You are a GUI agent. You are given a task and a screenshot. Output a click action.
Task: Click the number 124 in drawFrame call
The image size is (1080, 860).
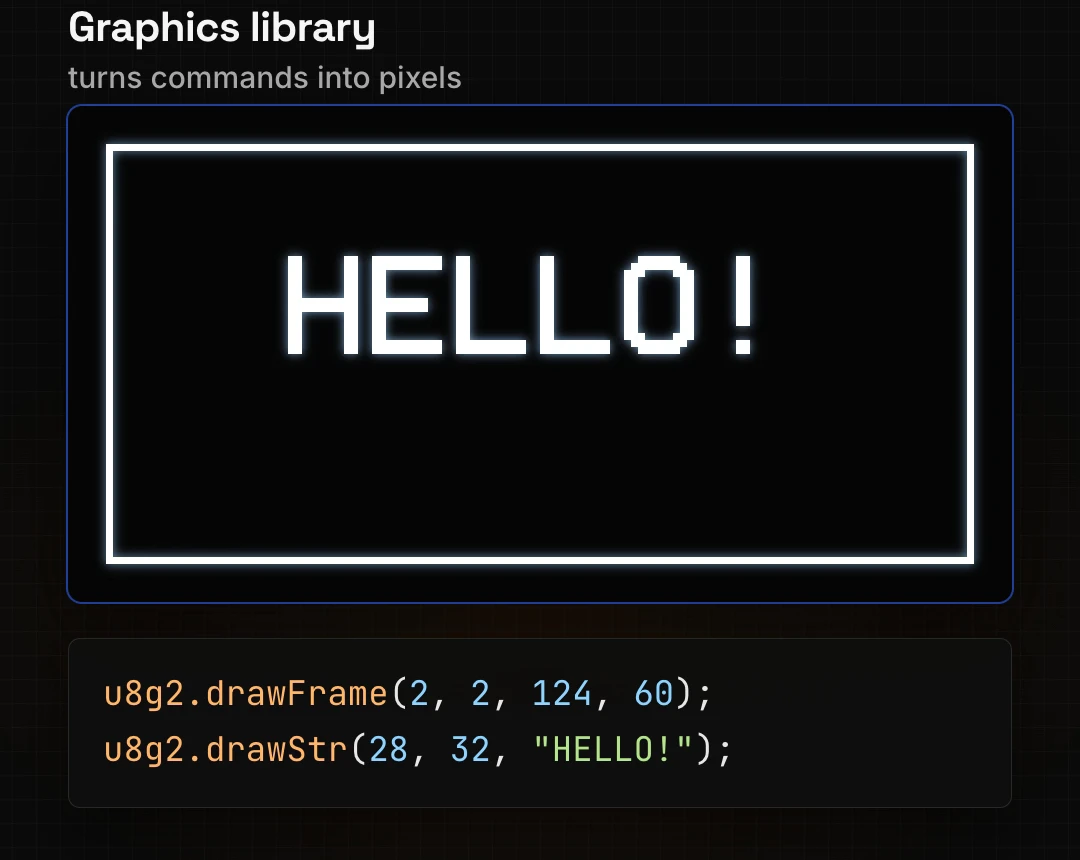tap(561, 693)
